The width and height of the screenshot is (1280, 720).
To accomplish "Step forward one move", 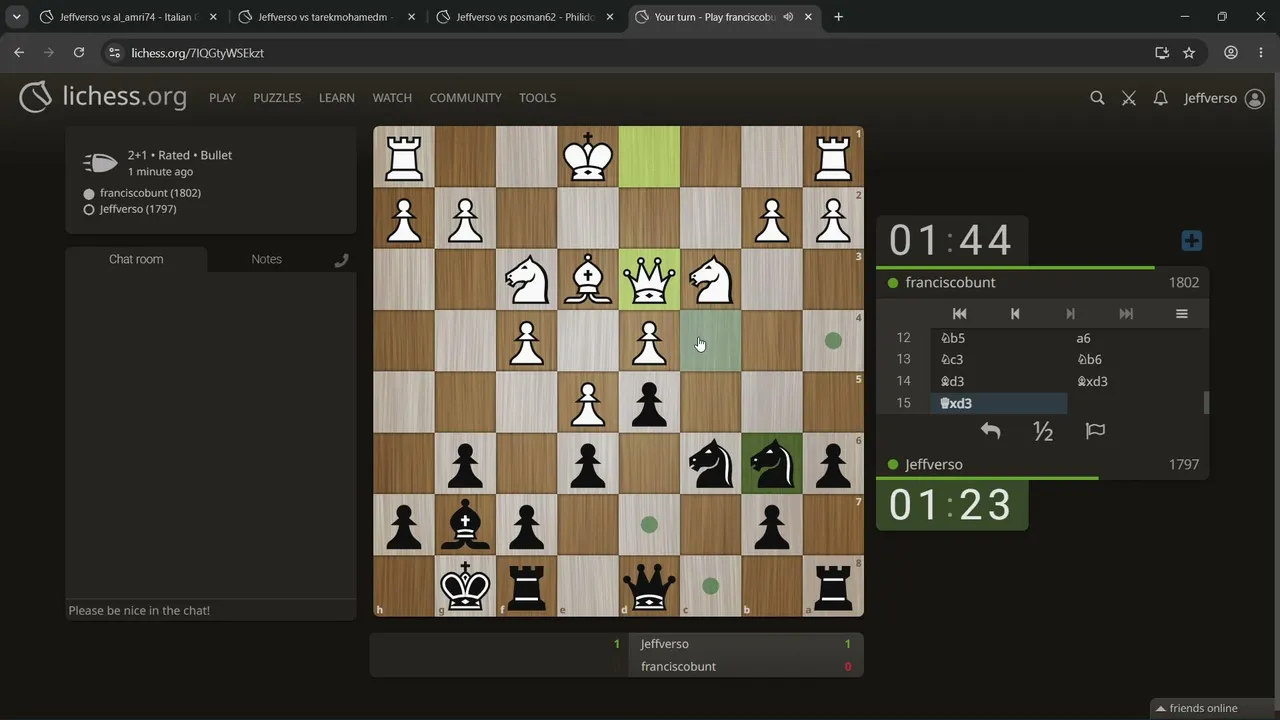I will [1070, 314].
